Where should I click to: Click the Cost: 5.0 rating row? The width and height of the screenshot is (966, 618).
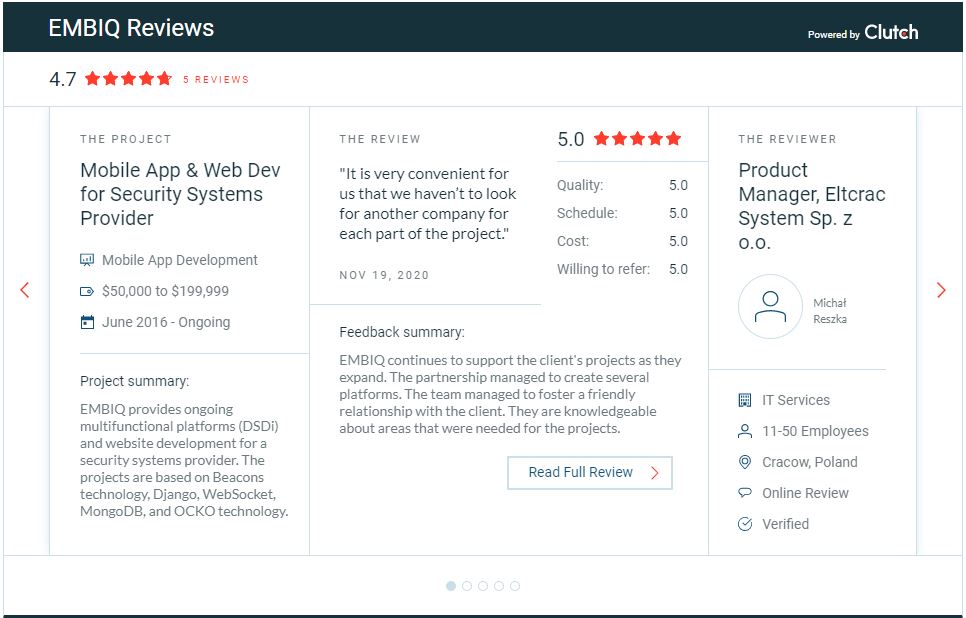[x=622, y=242]
